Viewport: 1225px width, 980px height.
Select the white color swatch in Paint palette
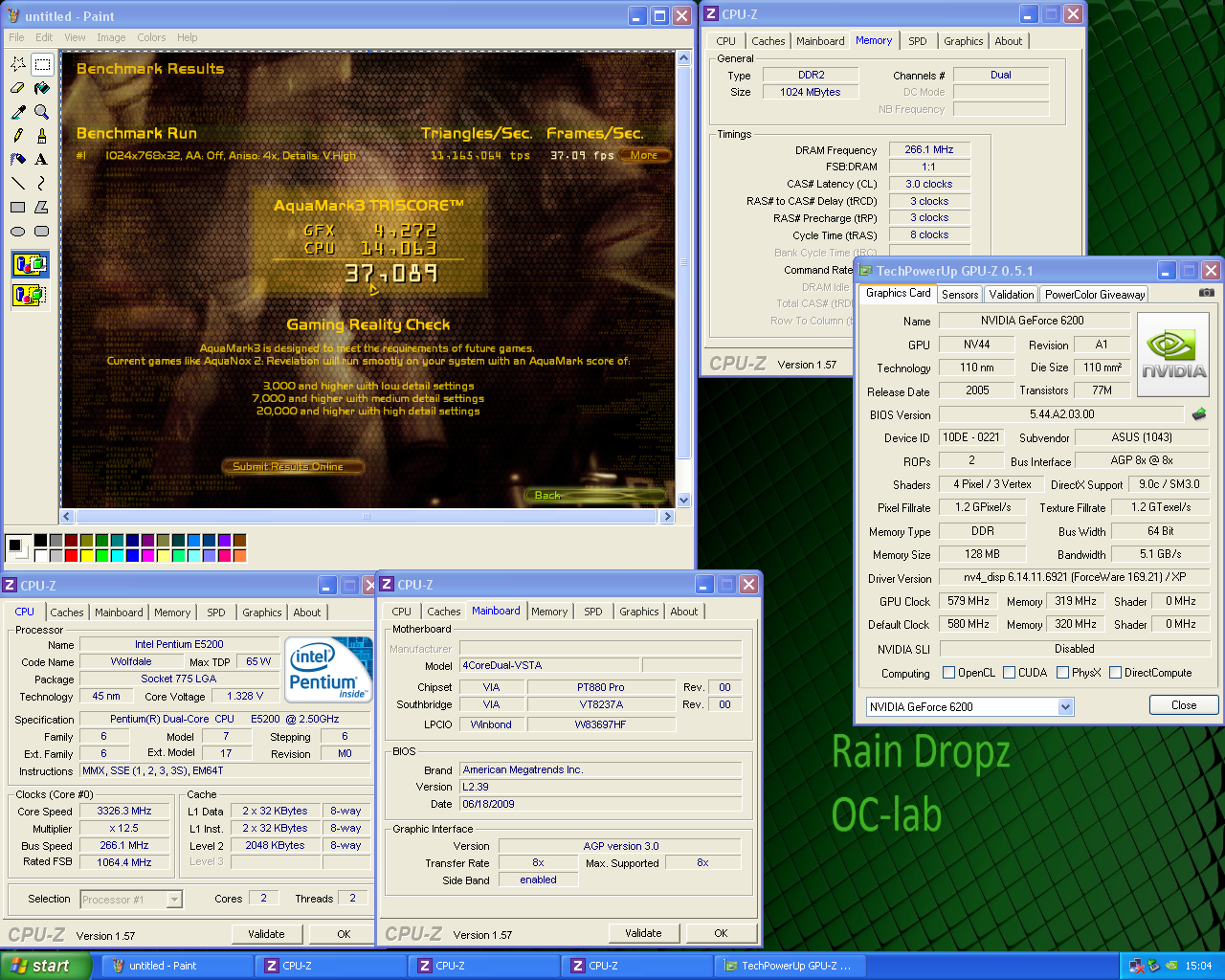coord(40,555)
